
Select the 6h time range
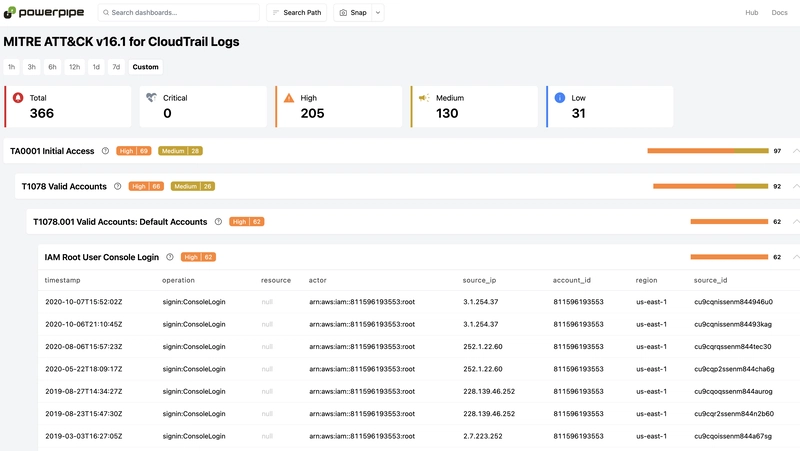point(52,67)
